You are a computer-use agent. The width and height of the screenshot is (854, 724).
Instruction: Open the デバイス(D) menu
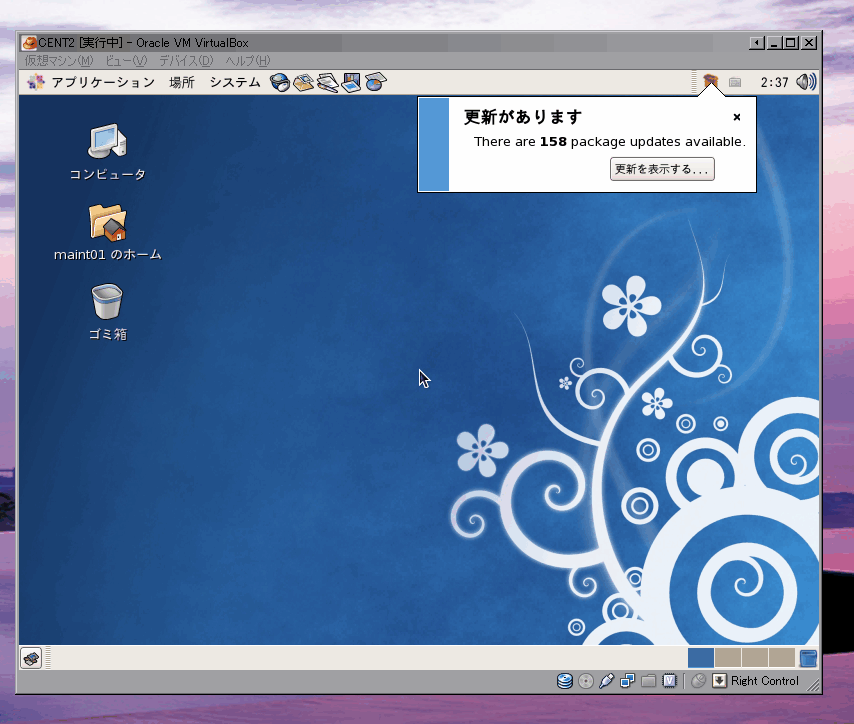click(x=186, y=60)
